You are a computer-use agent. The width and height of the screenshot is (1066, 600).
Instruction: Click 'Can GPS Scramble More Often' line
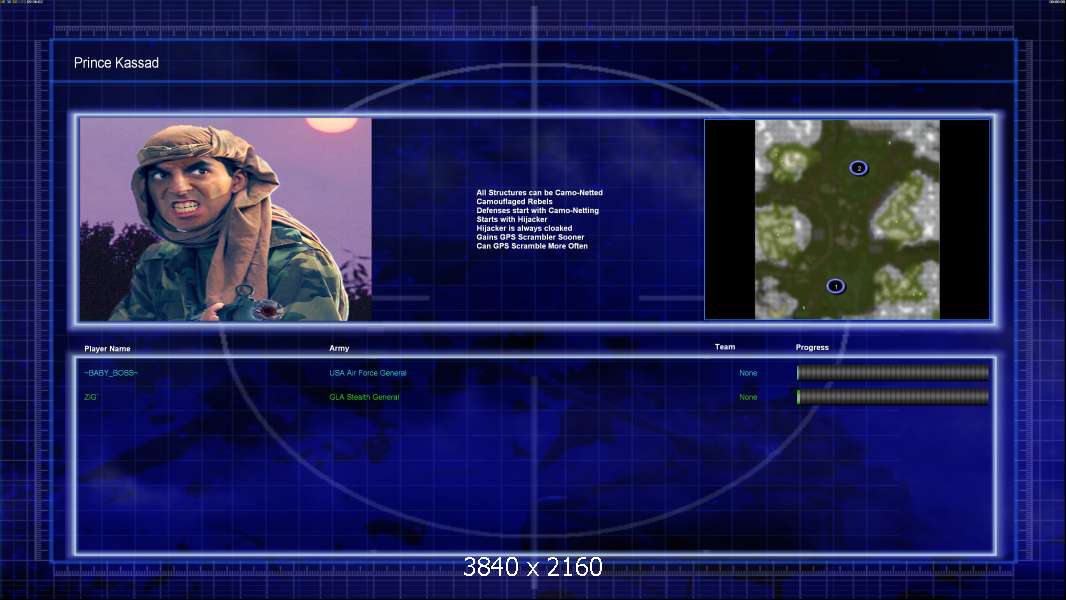click(532, 246)
